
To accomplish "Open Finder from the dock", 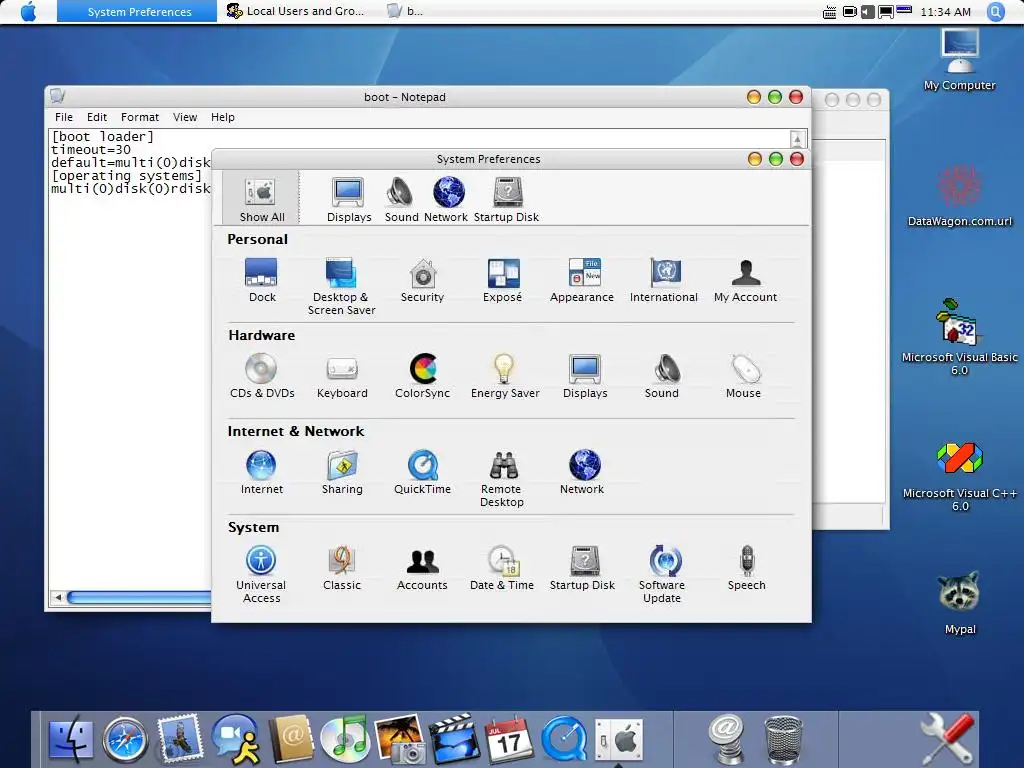I will tap(71, 739).
